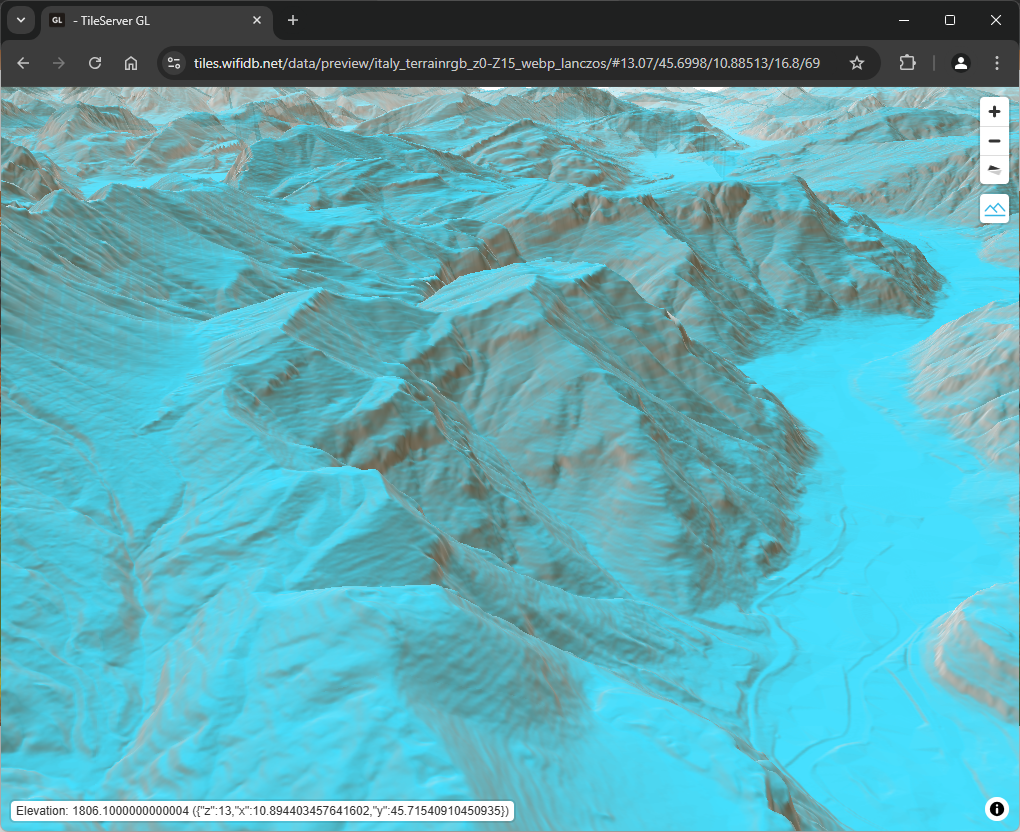Open the Chrome profile menu

pos(960,63)
